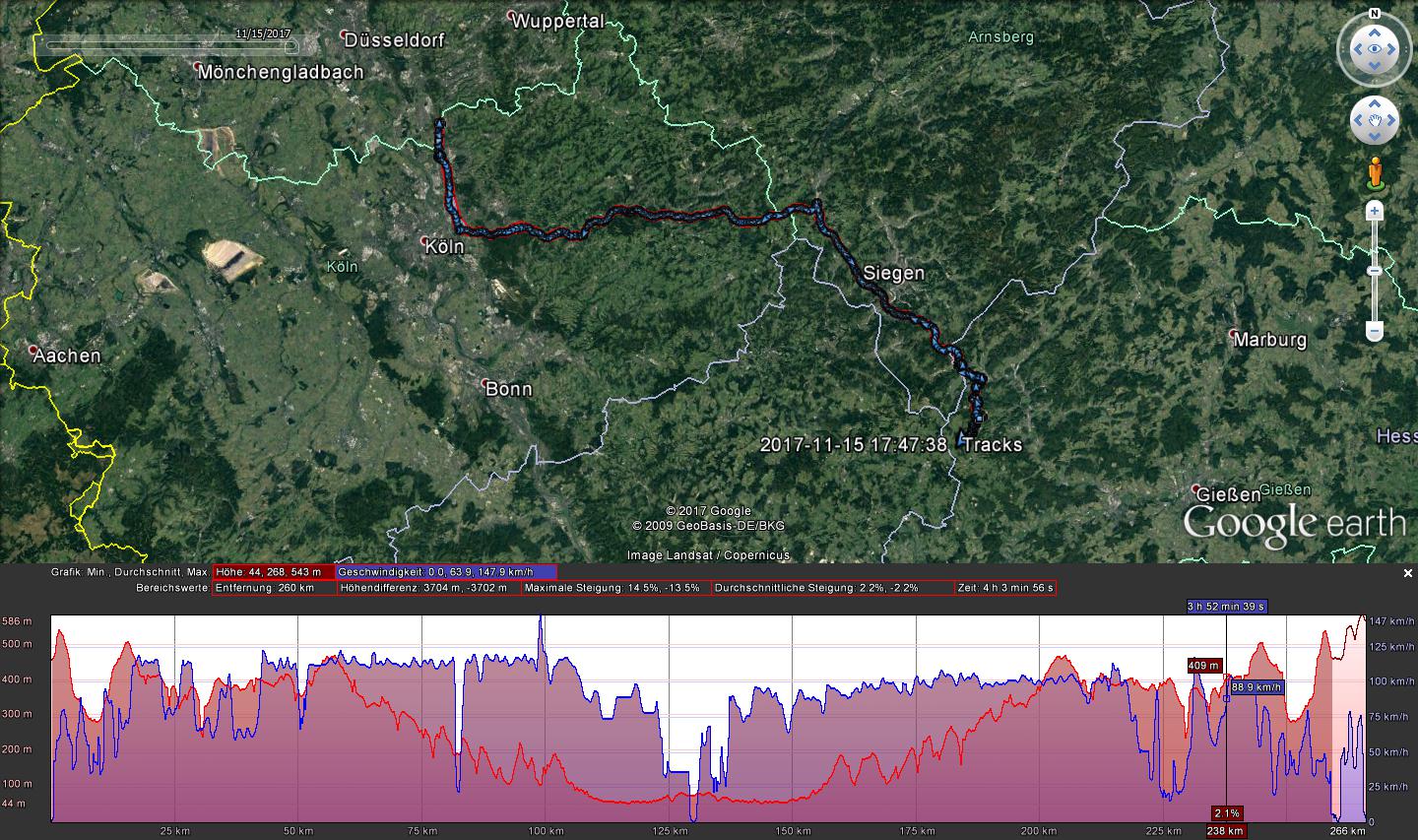
Task: Click the zoom slider handle
Action: (1374, 271)
